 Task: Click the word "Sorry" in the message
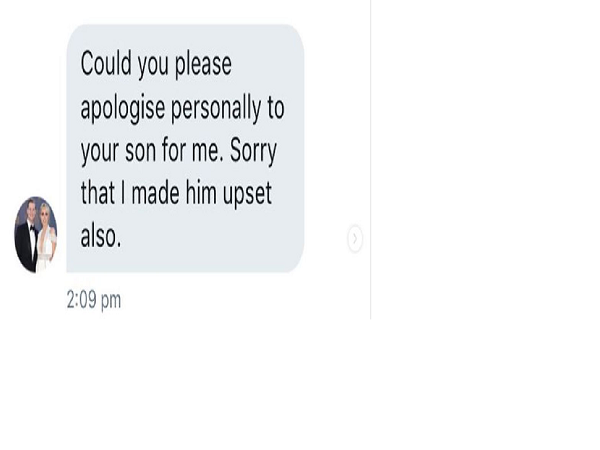coord(253,152)
